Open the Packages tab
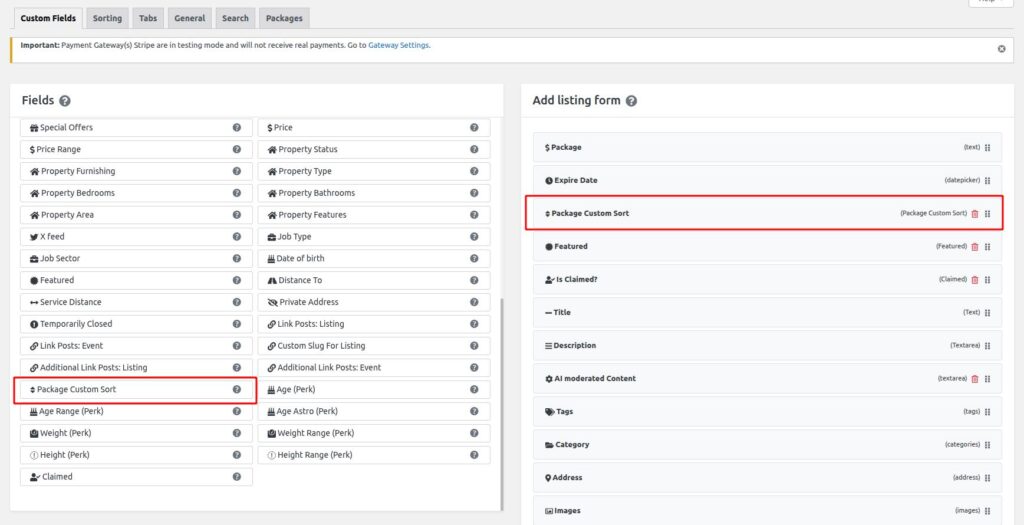The height and width of the screenshot is (525, 1024). [x=284, y=18]
